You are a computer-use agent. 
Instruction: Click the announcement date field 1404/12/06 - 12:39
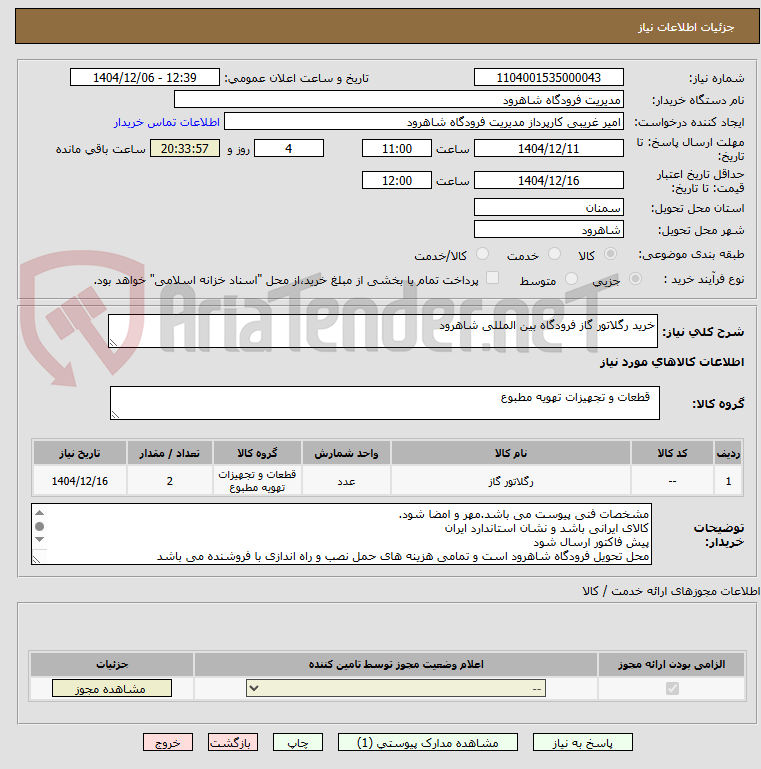145,77
